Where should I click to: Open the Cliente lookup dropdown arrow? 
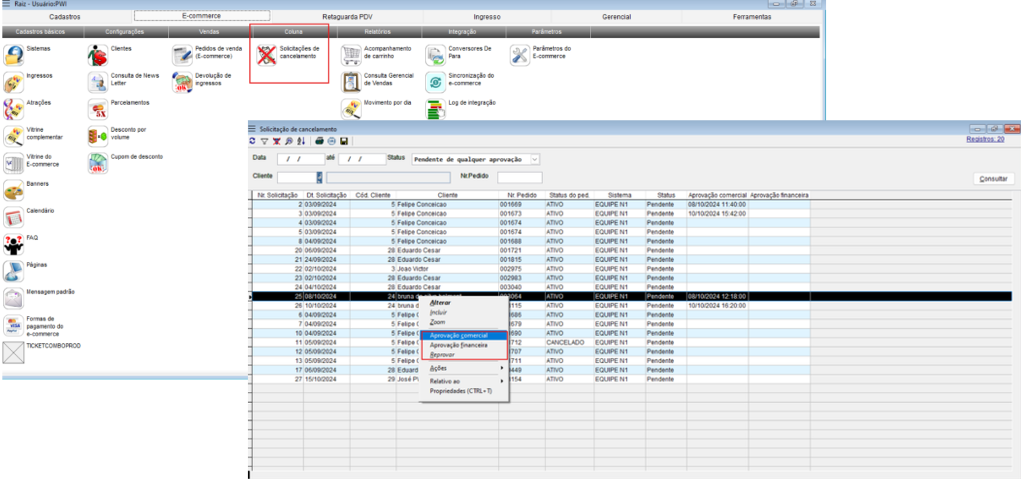point(320,177)
